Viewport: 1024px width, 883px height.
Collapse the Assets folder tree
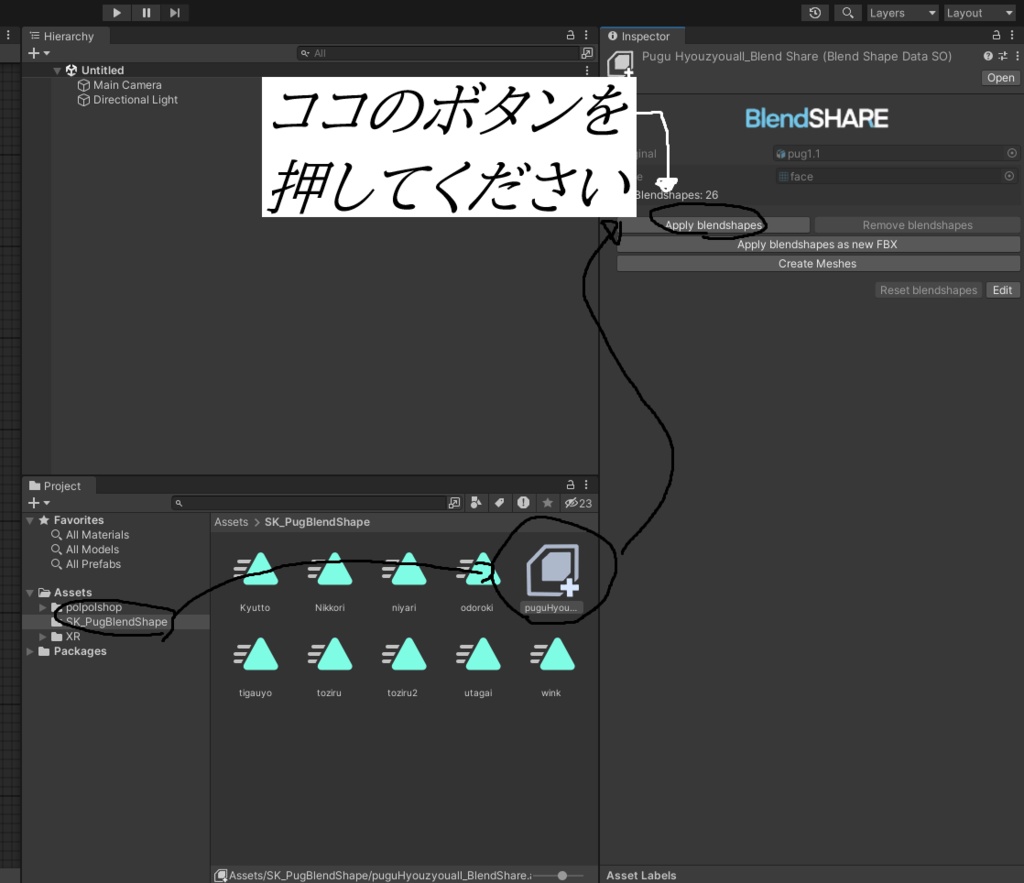[29, 592]
